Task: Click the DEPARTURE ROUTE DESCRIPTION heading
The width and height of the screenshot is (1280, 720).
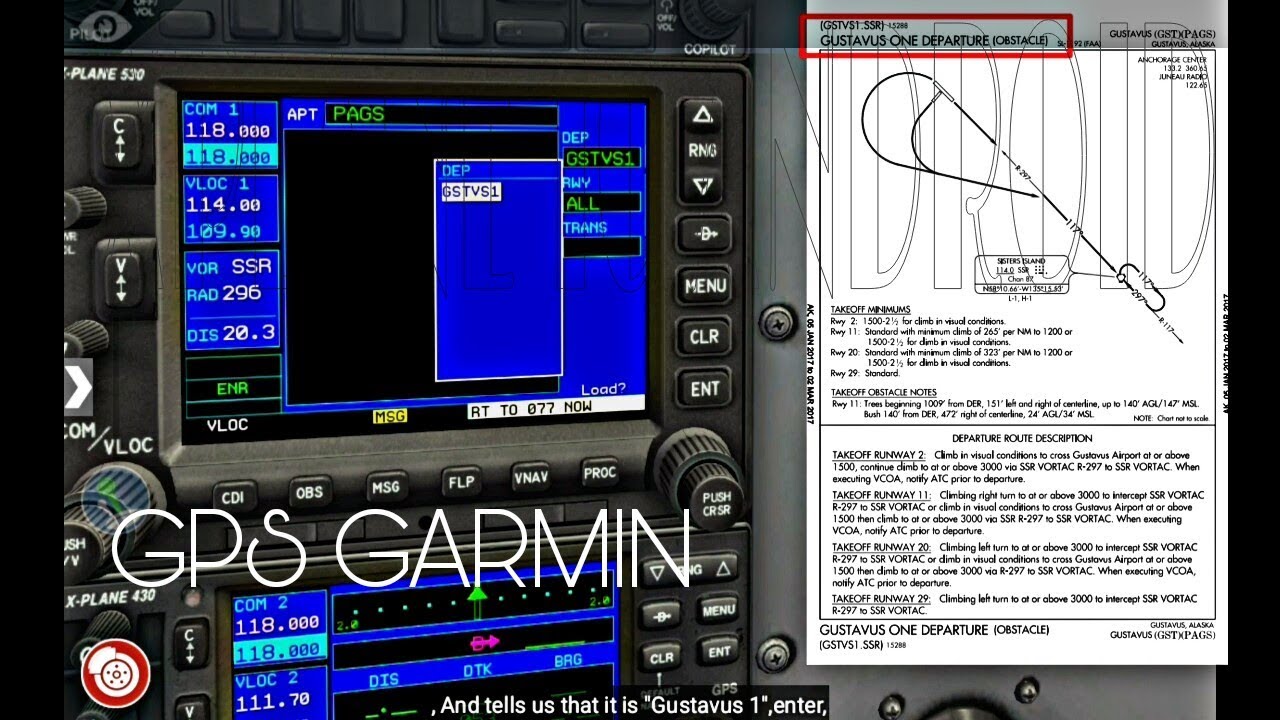Action: click(x=1022, y=438)
